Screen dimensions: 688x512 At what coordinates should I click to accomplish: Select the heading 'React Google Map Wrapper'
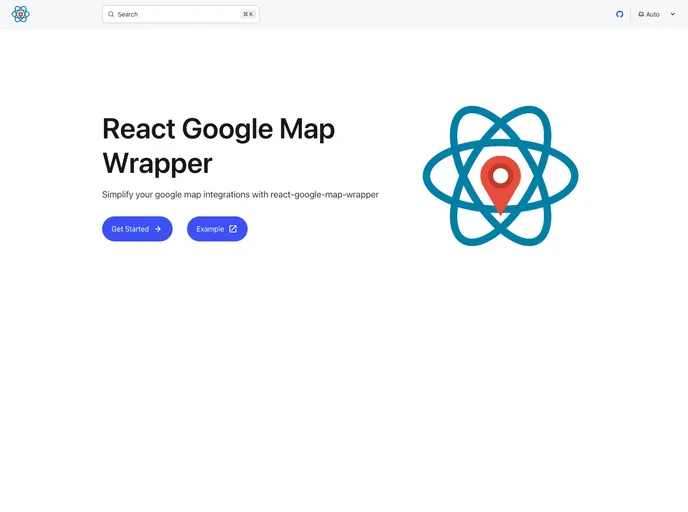(x=219, y=146)
